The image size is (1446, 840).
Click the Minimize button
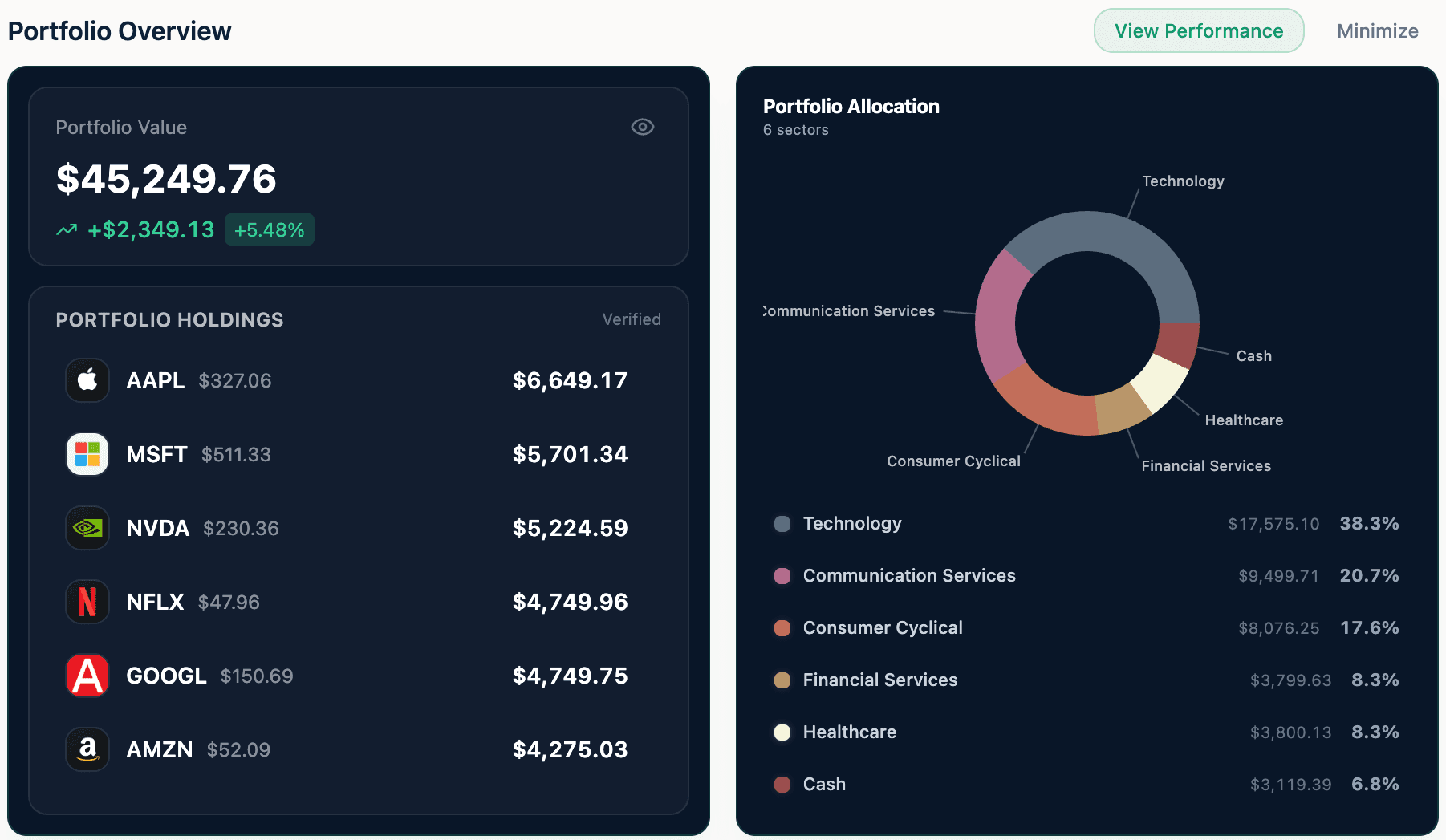[x=1378, y=30]
